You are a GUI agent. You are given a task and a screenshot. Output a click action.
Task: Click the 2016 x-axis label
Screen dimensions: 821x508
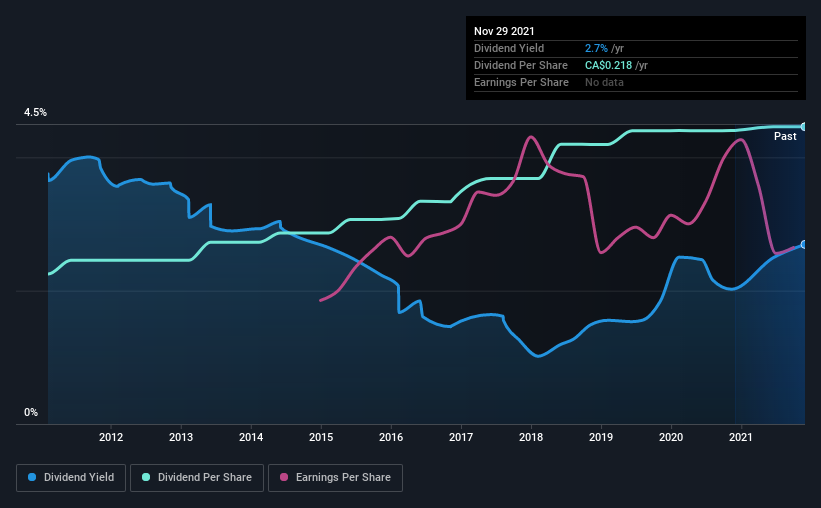coord(391,437)
